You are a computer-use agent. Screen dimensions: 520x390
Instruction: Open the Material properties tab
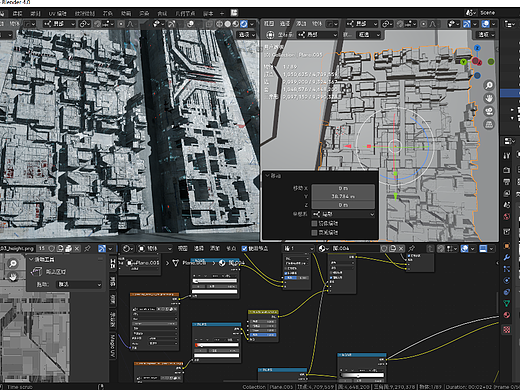(x=507, y=315)
